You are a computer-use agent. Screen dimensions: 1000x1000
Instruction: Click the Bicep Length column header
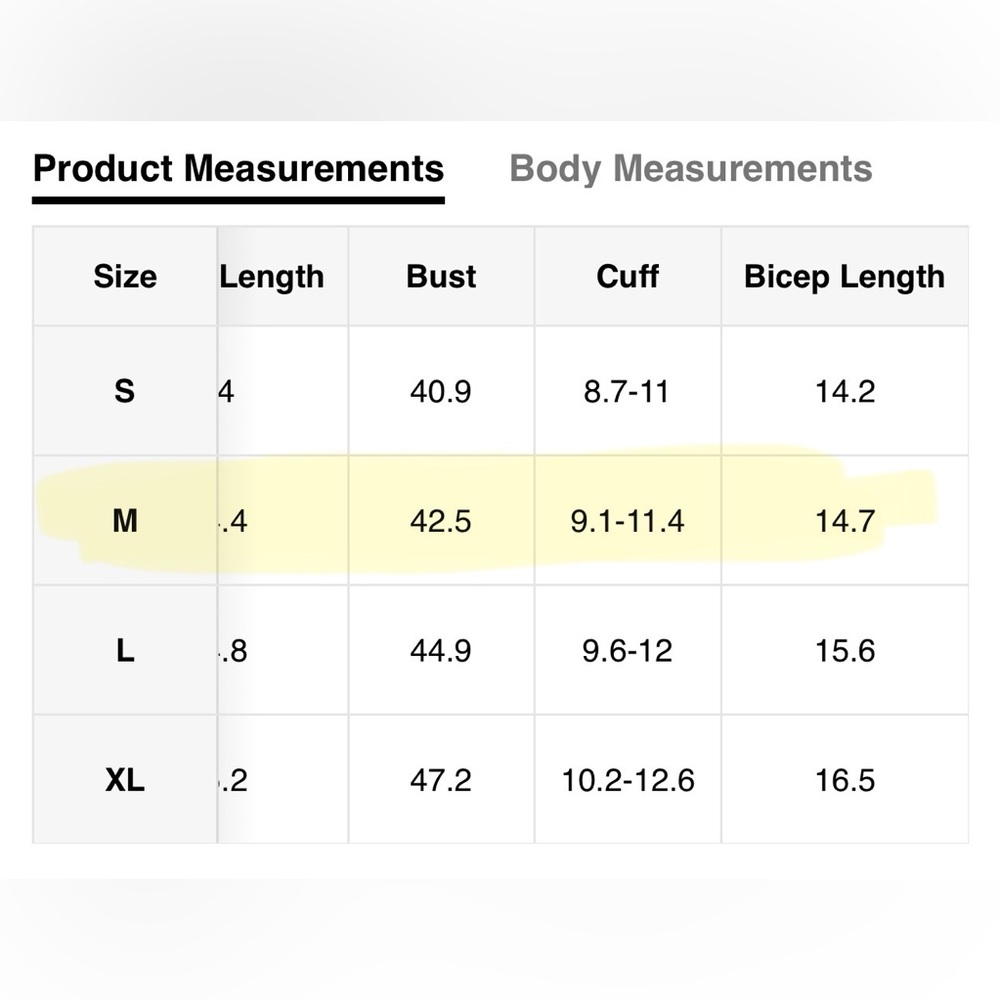coord(844,277)
